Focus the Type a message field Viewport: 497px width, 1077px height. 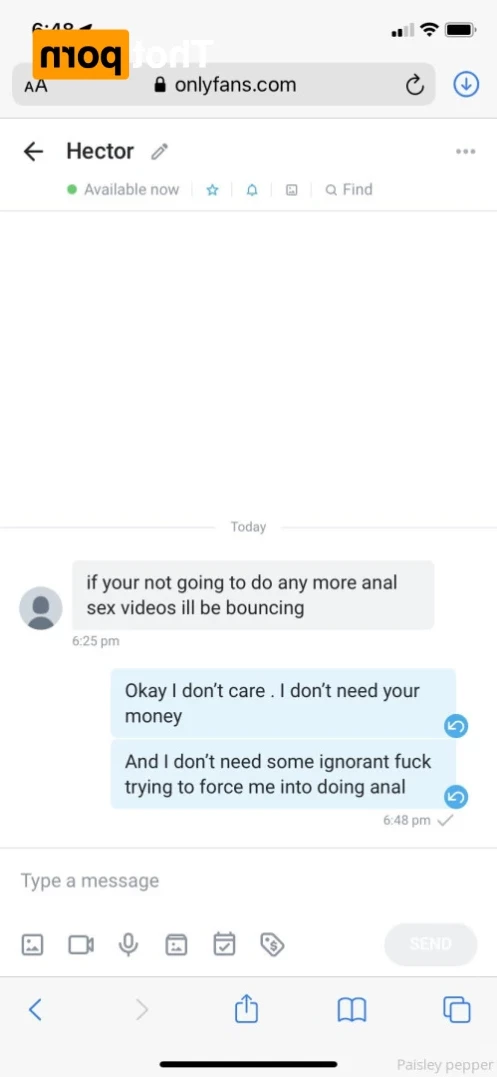coord(248,881)
